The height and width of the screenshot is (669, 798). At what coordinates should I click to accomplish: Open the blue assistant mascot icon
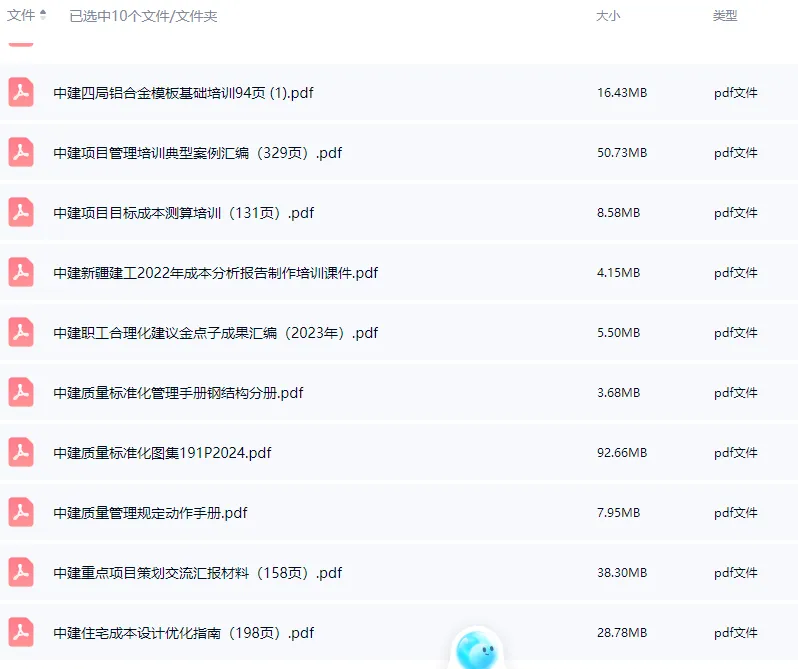(x=475, y=649)
